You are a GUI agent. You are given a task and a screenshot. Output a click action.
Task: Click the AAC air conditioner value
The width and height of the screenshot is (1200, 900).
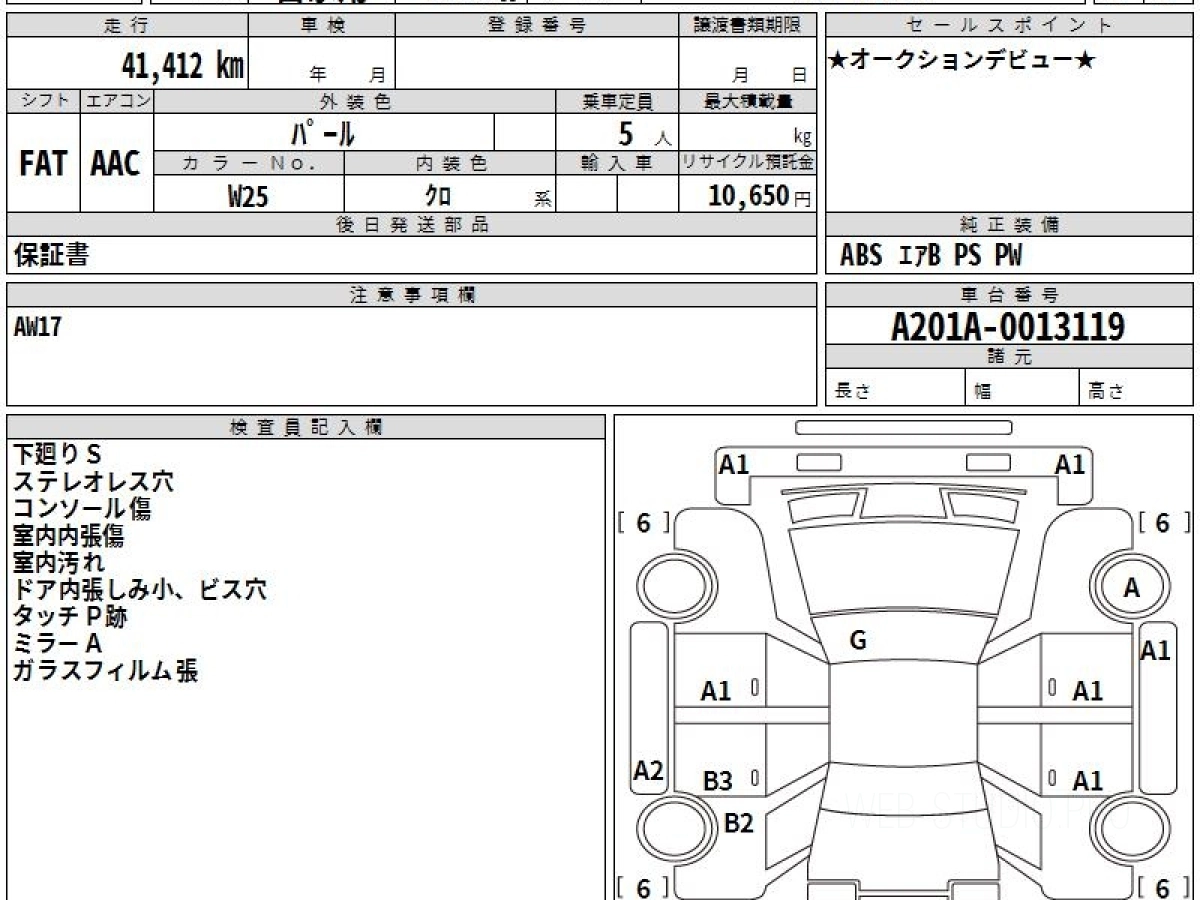116,164
